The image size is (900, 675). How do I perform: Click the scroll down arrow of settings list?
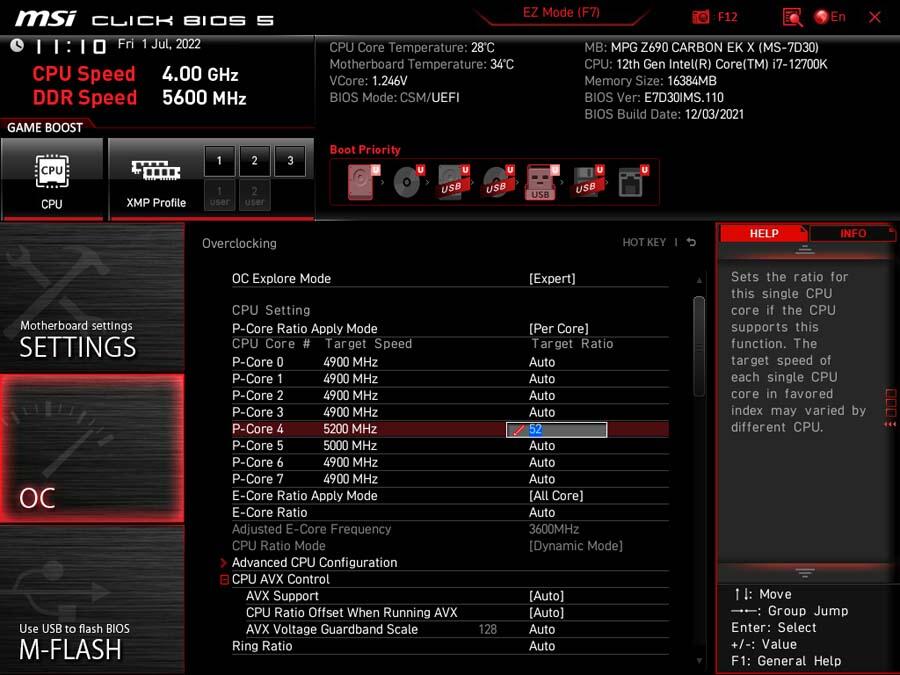tap(699, 661)
